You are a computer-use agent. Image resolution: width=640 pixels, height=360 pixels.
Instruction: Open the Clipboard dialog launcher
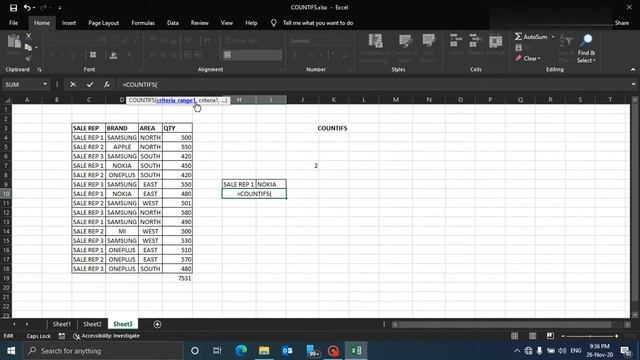[40, 70]
